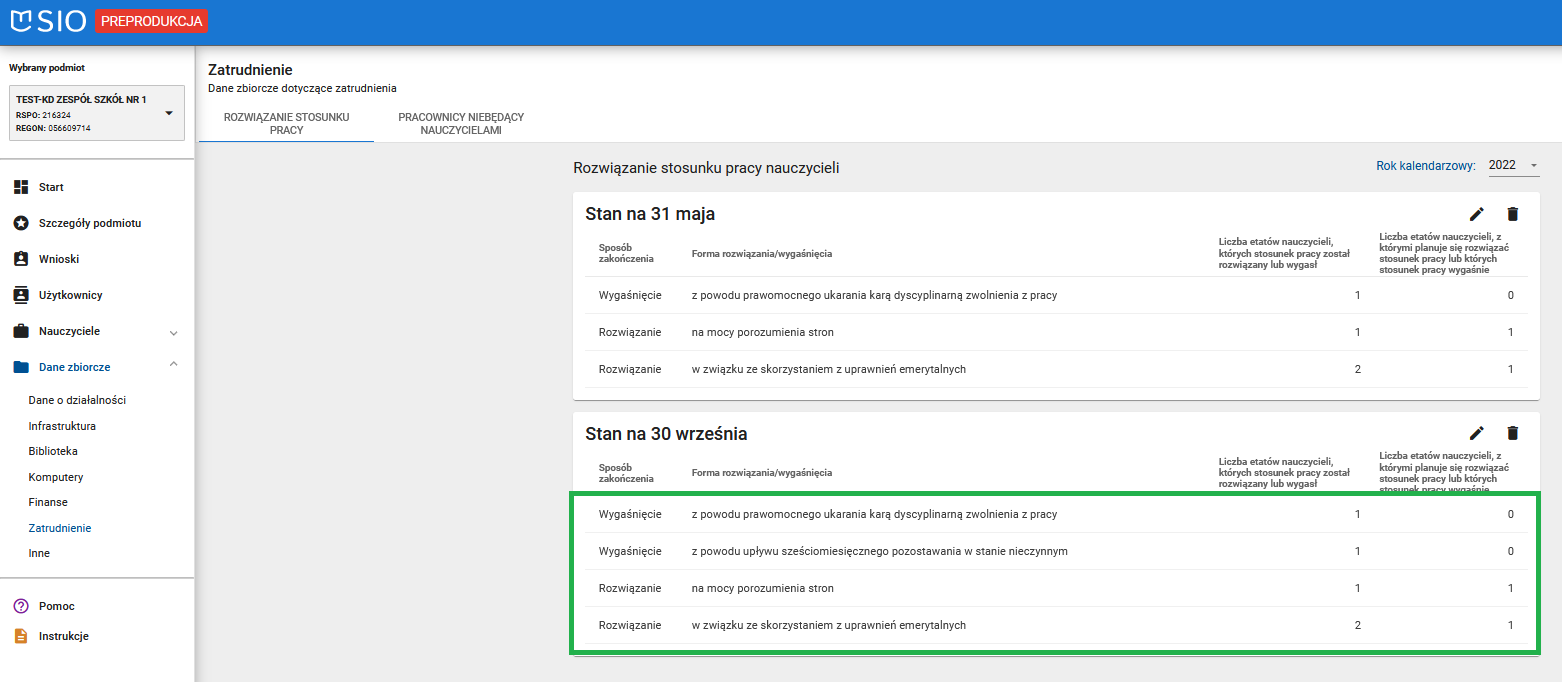Click the 'na mocy porozumienia stron' row in Stan na 31 maja

point(762,332)
